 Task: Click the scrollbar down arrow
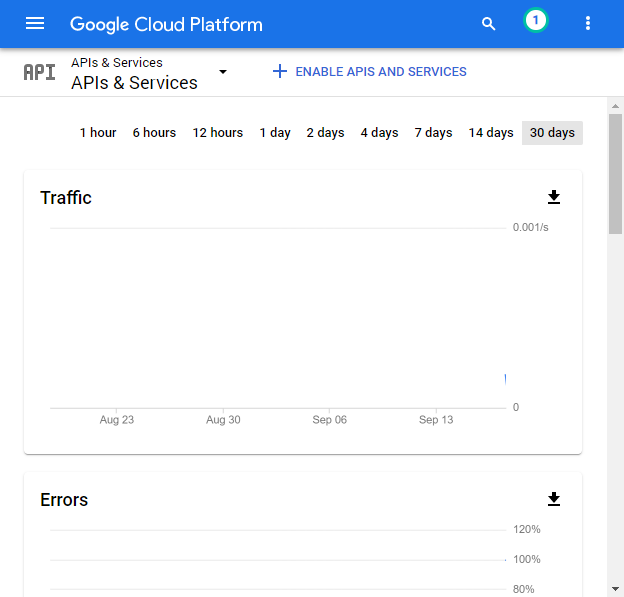point(615,589)
